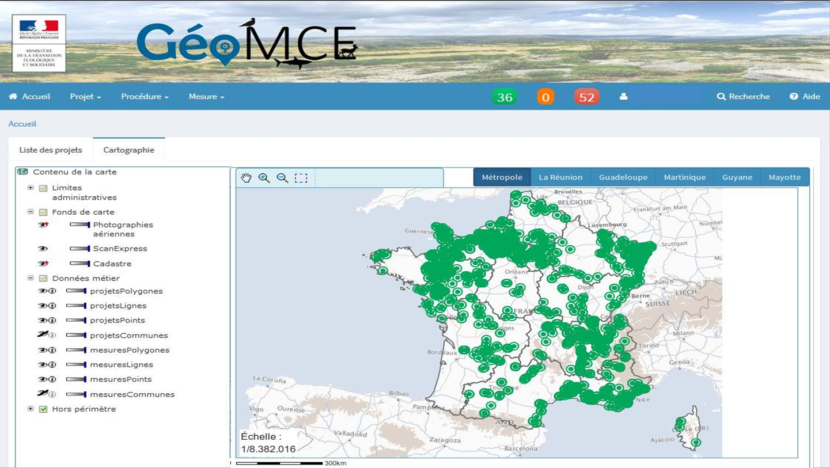Toggle the Limites administratives checkbox
The height and width of the screenshot is (468, 830).
pyautogui.click(x=43, y=188)
